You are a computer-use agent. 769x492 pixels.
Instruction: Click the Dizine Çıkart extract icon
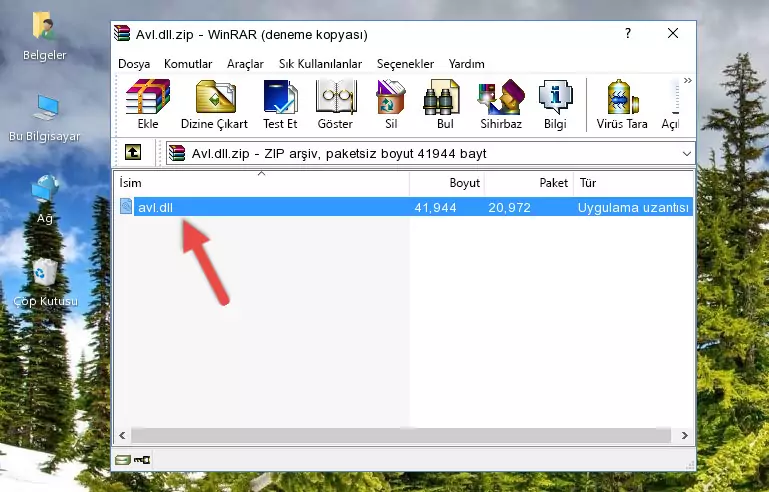coord(215,104)
